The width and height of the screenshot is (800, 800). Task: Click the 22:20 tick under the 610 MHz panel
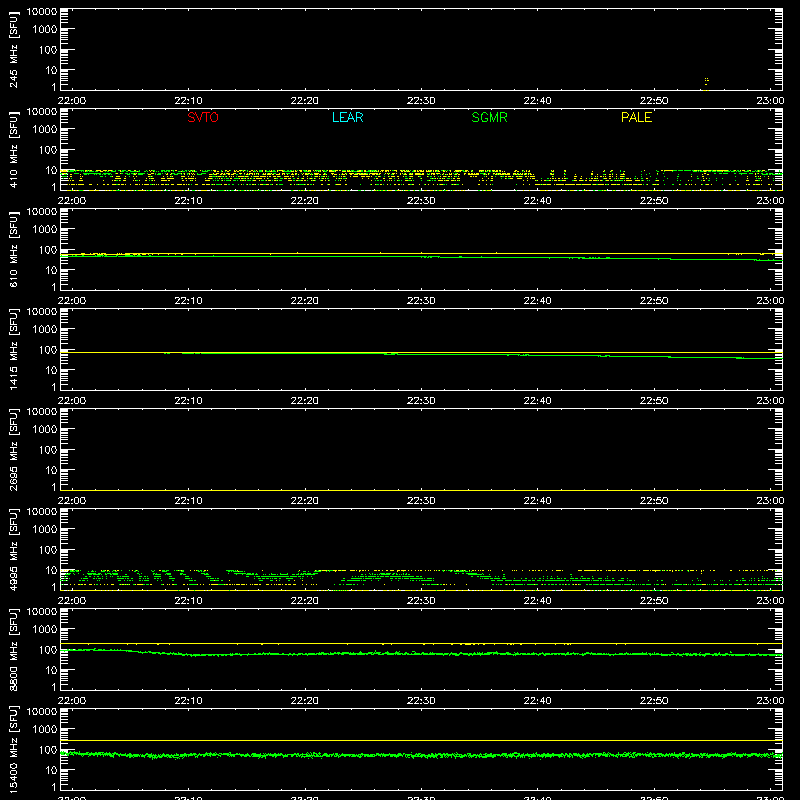pyautogui.click(x=305, y=301)
